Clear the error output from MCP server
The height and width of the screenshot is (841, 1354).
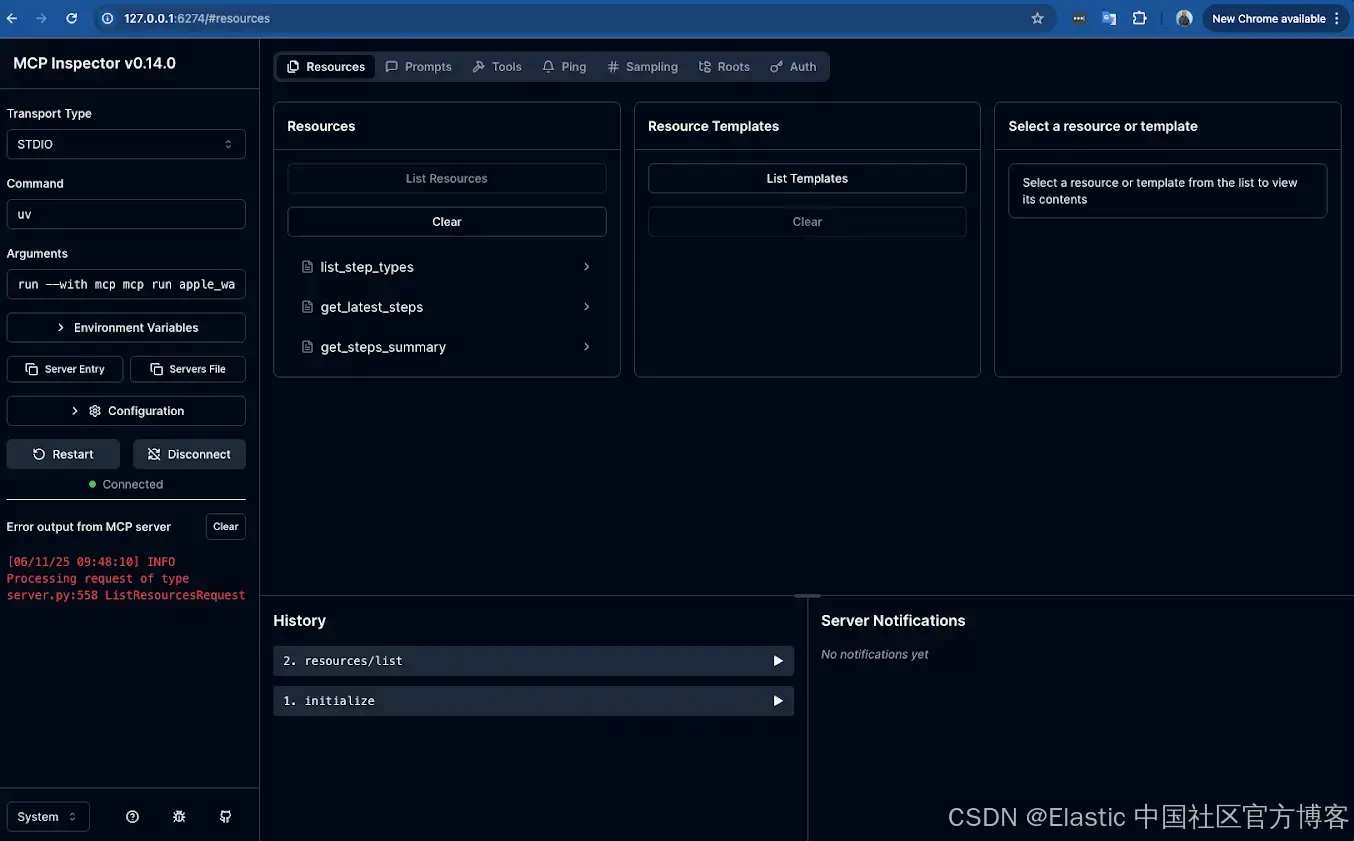[226, 527]
